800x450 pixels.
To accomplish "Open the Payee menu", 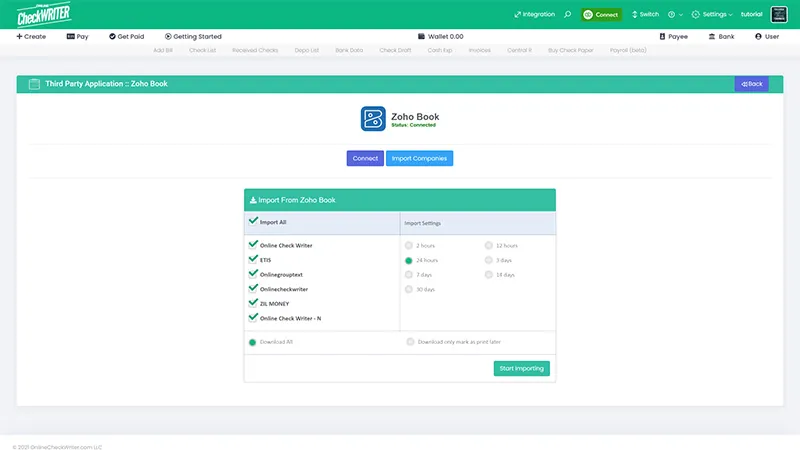I will (x=673, y=36).
